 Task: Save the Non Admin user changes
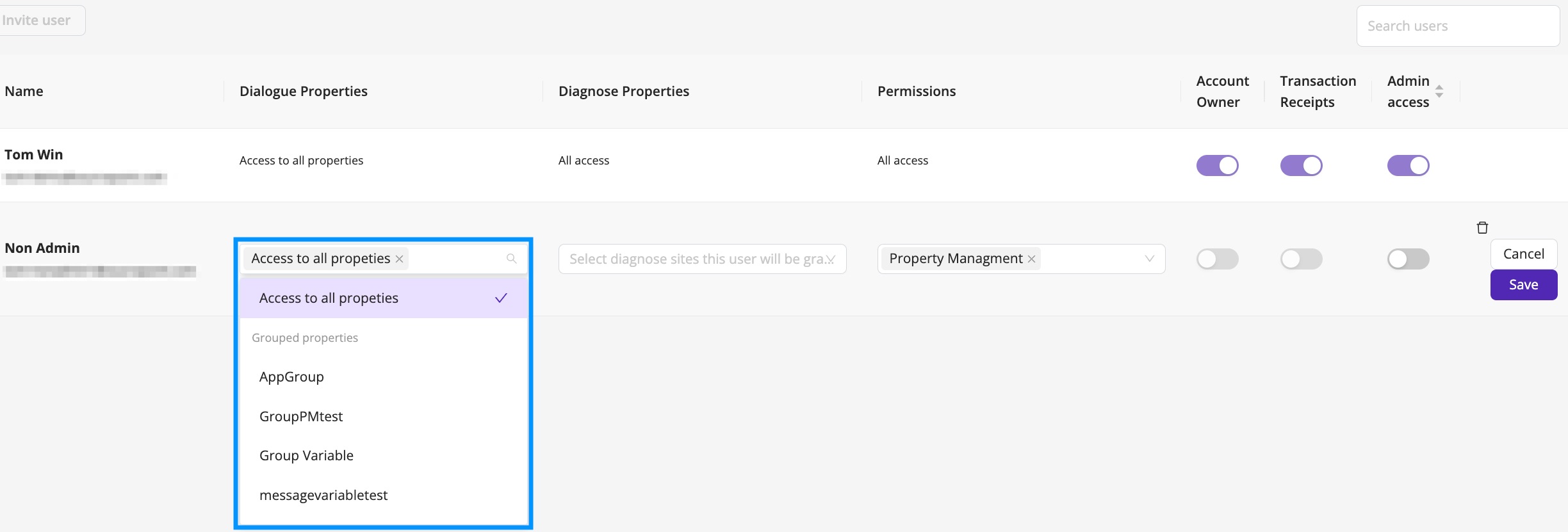click(x=1524, y=285)
